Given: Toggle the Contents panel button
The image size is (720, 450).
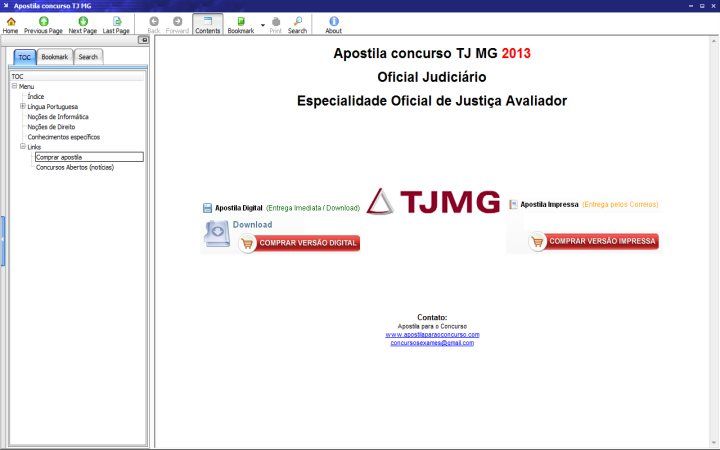Looking at the screenshot, I should pos(208,25).
